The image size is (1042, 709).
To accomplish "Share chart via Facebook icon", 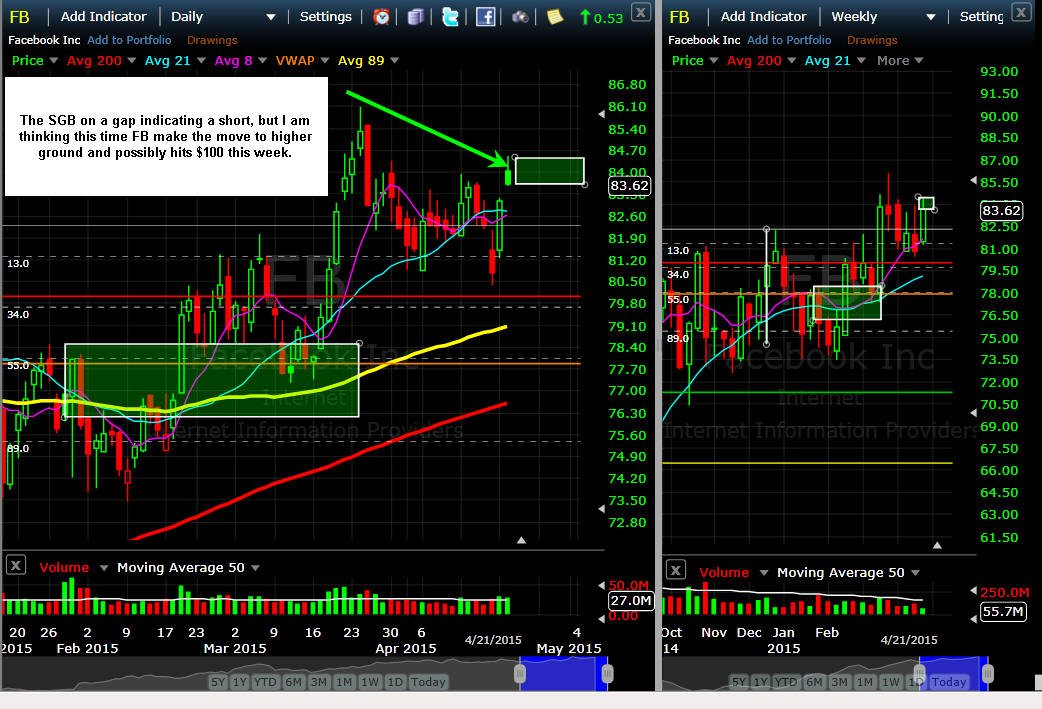I will (486, 17).
